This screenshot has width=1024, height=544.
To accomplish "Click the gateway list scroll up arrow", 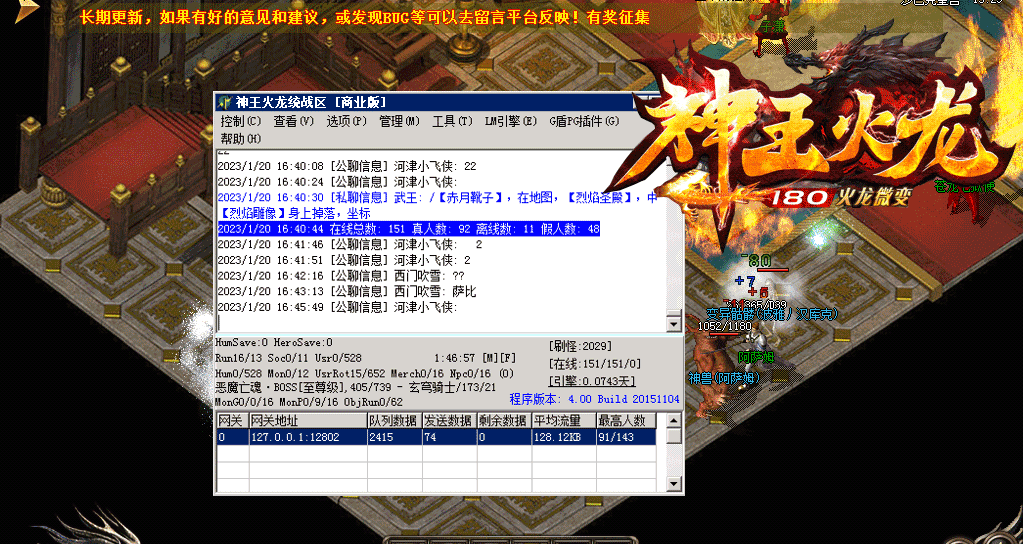I will [x=674, y=421].
